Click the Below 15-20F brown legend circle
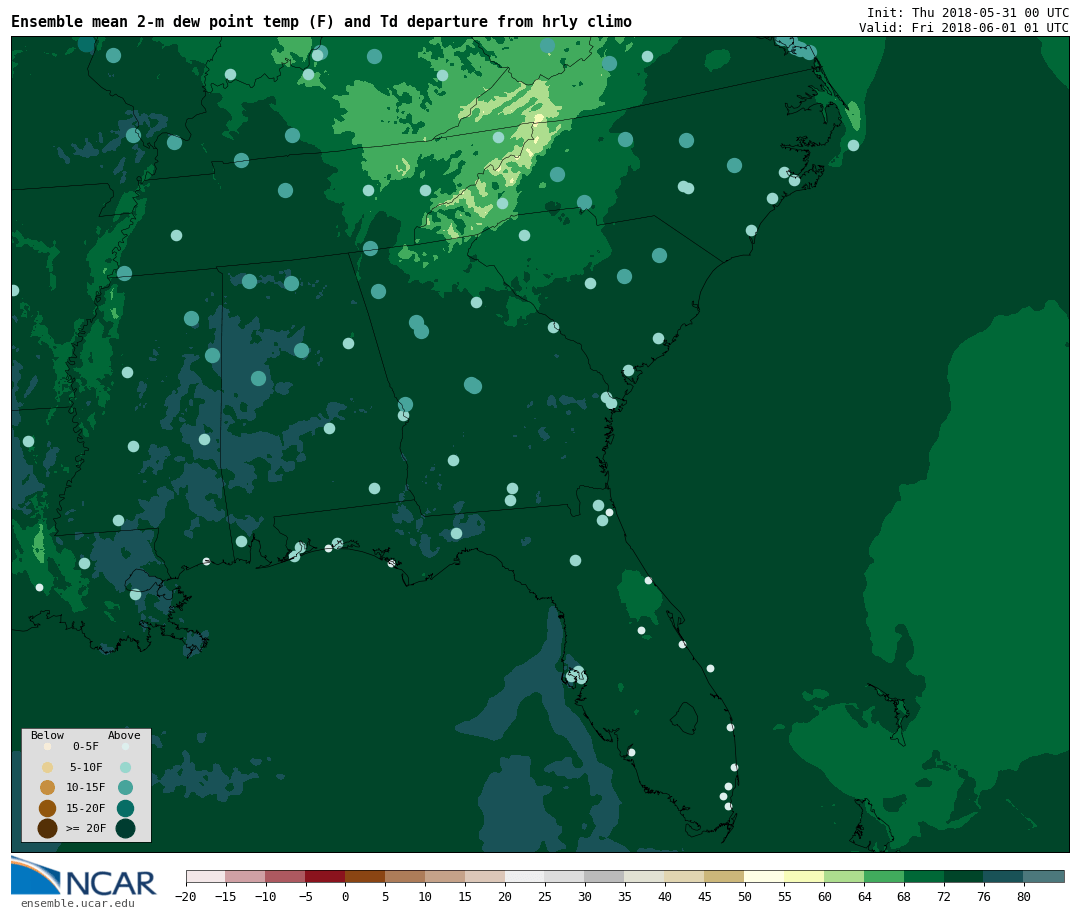Screen dimensions: 1080x915 click(x=48, y=808)
